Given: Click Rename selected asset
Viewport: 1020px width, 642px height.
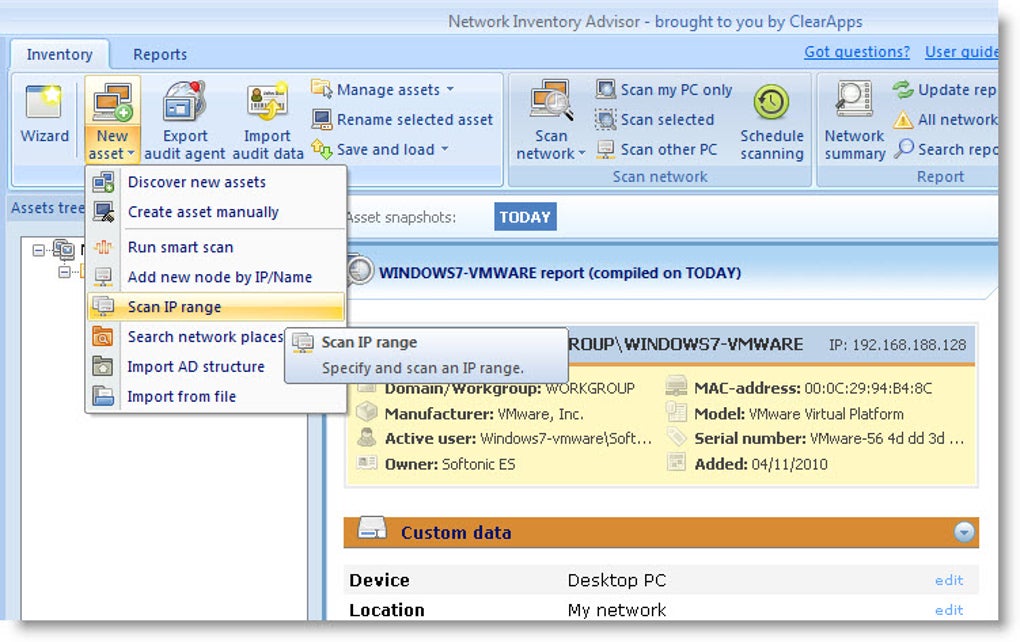Looking at the screenshot, I should pyautogui.click(x=403, y=119).
